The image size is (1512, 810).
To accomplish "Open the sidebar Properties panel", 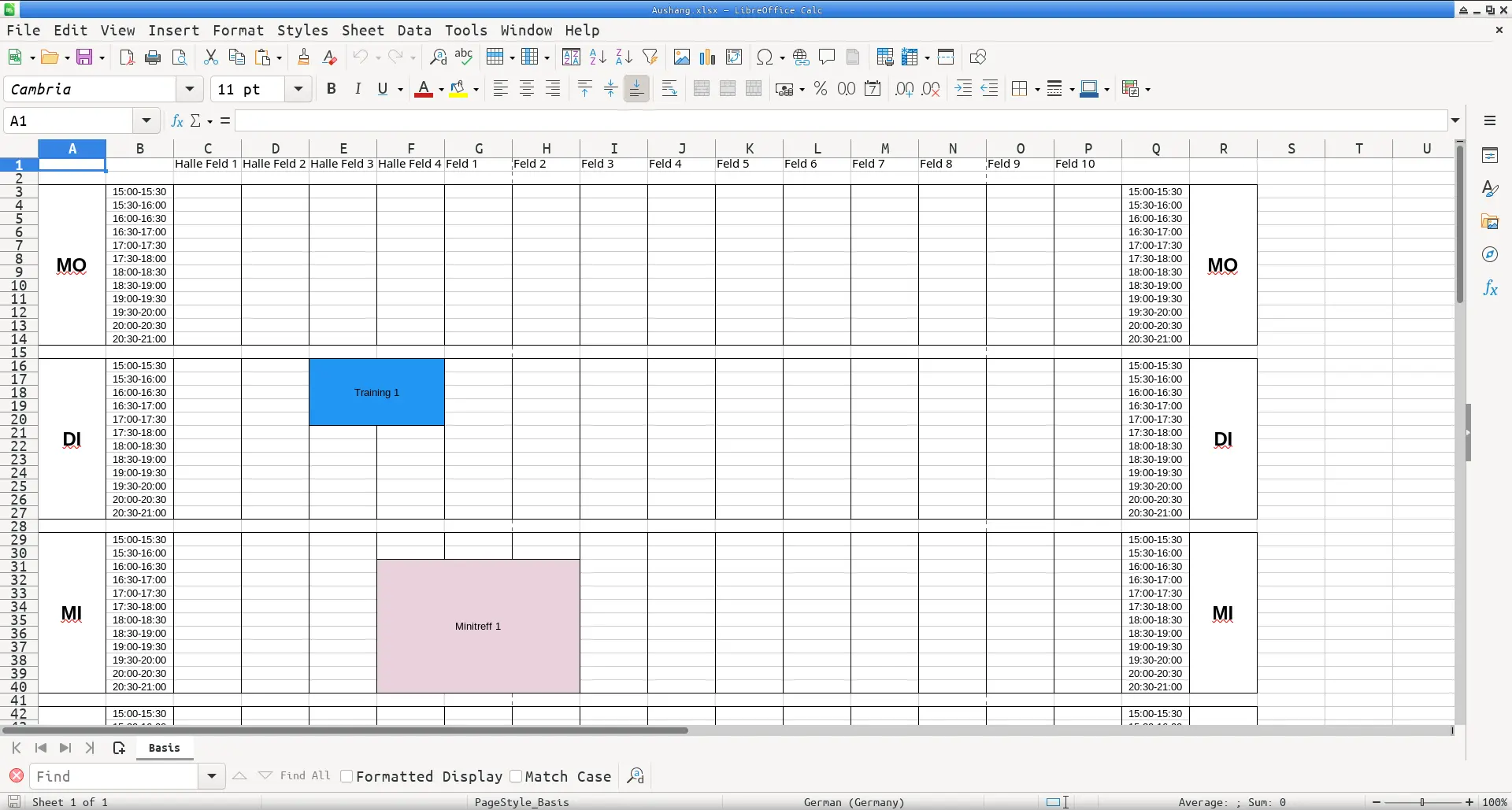I will (x=1490, y=155).
